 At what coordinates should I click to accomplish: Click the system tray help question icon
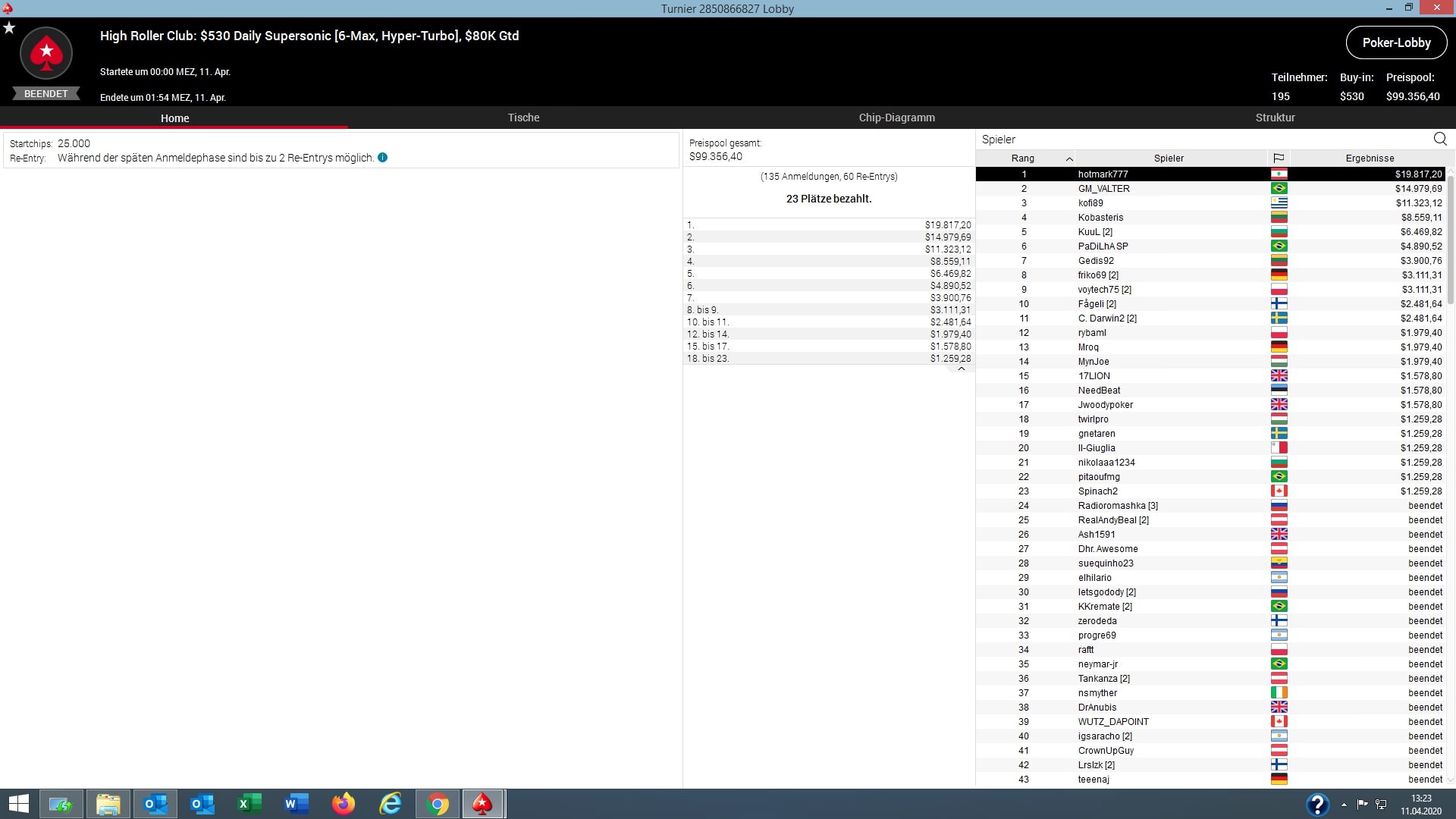[1317, 804]
